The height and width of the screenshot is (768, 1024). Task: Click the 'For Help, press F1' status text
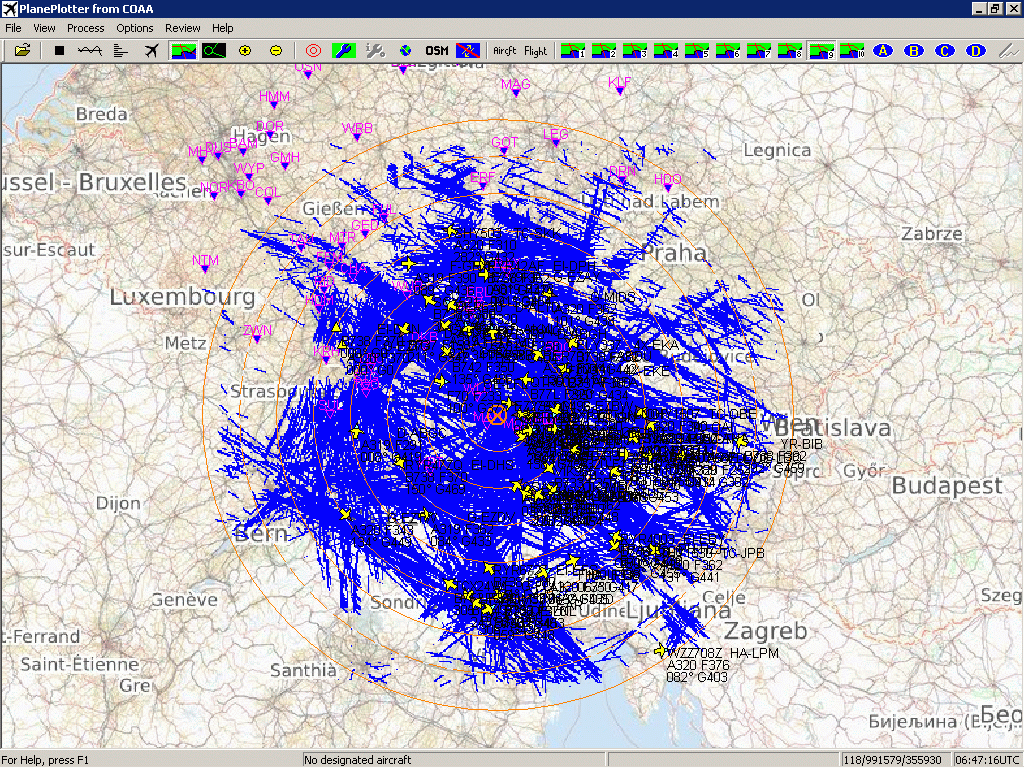pos(45,760)
